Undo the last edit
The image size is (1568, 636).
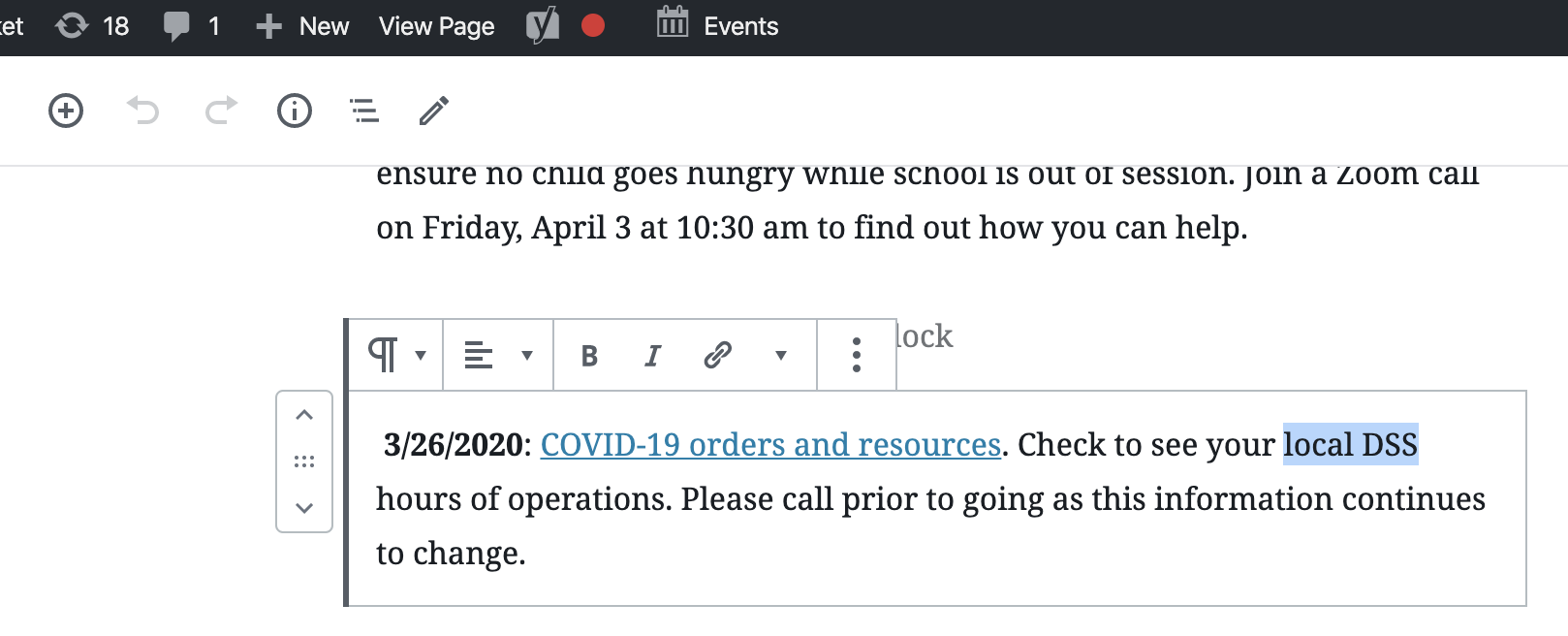point(143,111)
